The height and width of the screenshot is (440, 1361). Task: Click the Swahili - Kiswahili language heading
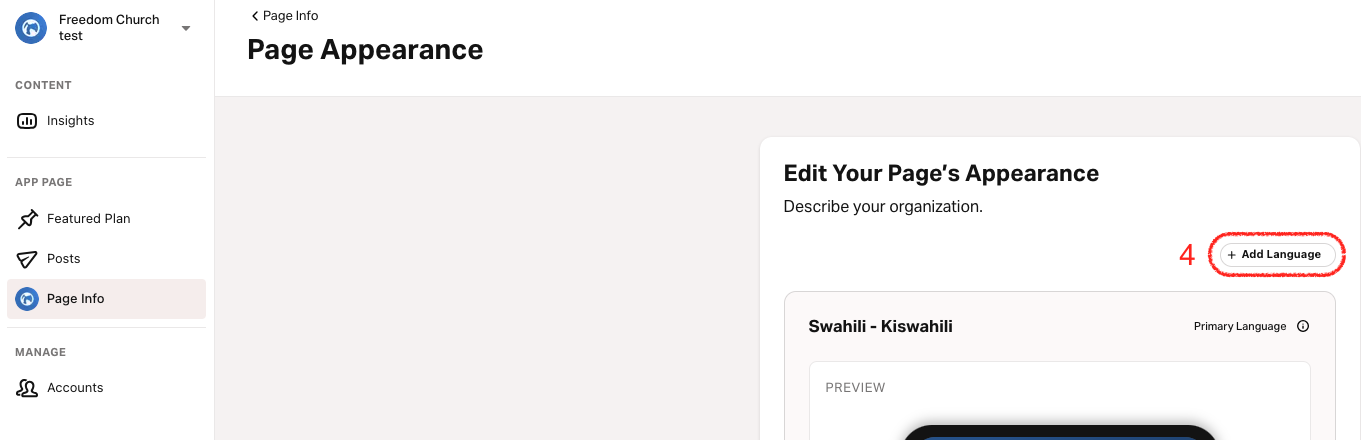point(880,327)
